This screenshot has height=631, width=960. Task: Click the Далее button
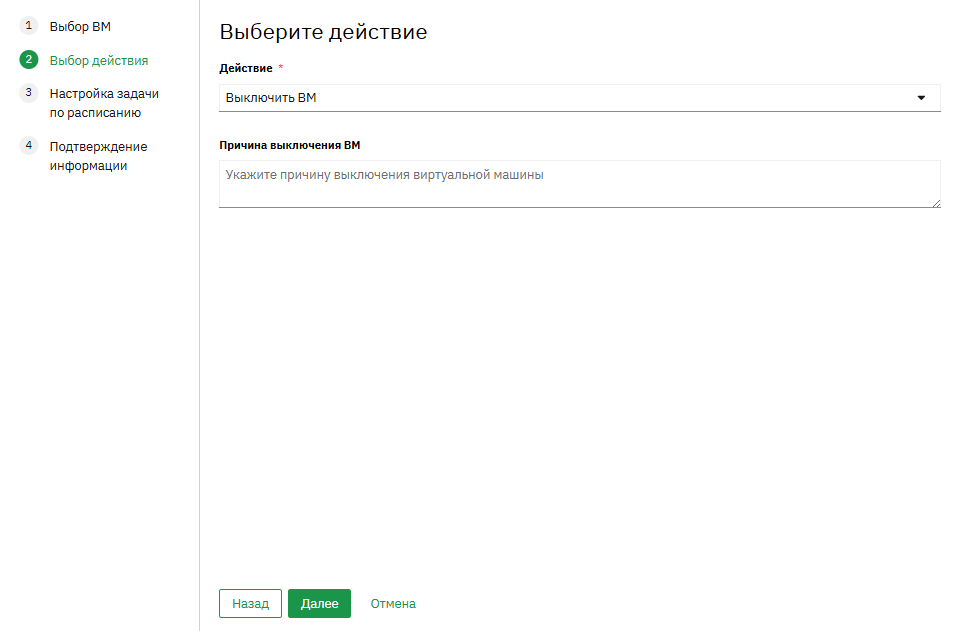pyautogui.click(x=319, y=603)
